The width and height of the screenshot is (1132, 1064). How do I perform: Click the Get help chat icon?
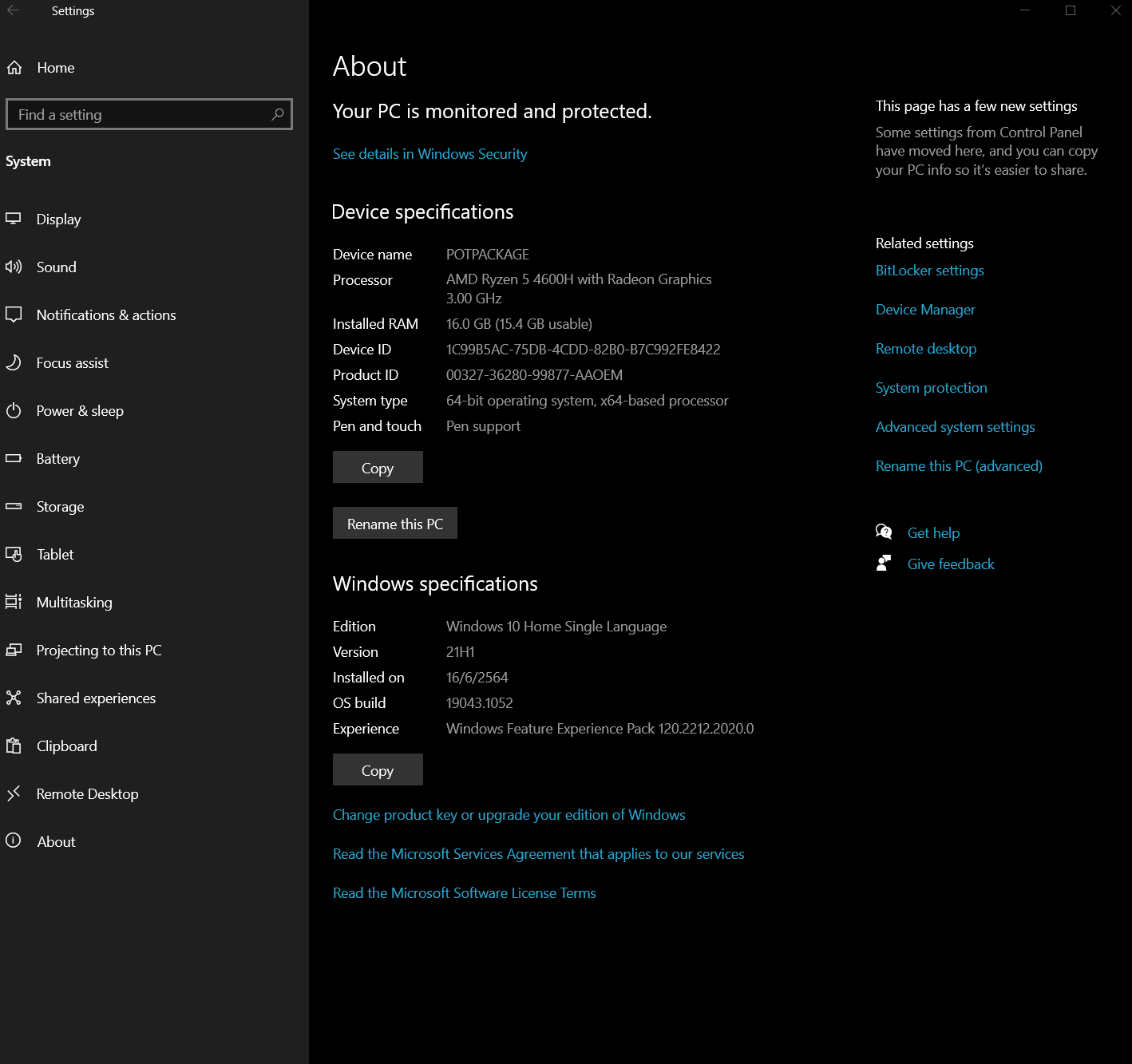(x=884, y=532)
